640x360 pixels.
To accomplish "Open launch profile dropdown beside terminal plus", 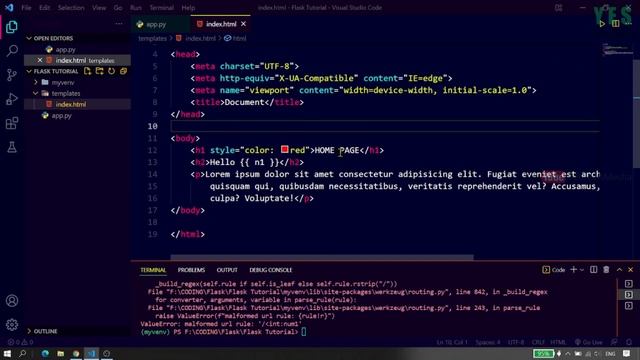I will 582,270.
